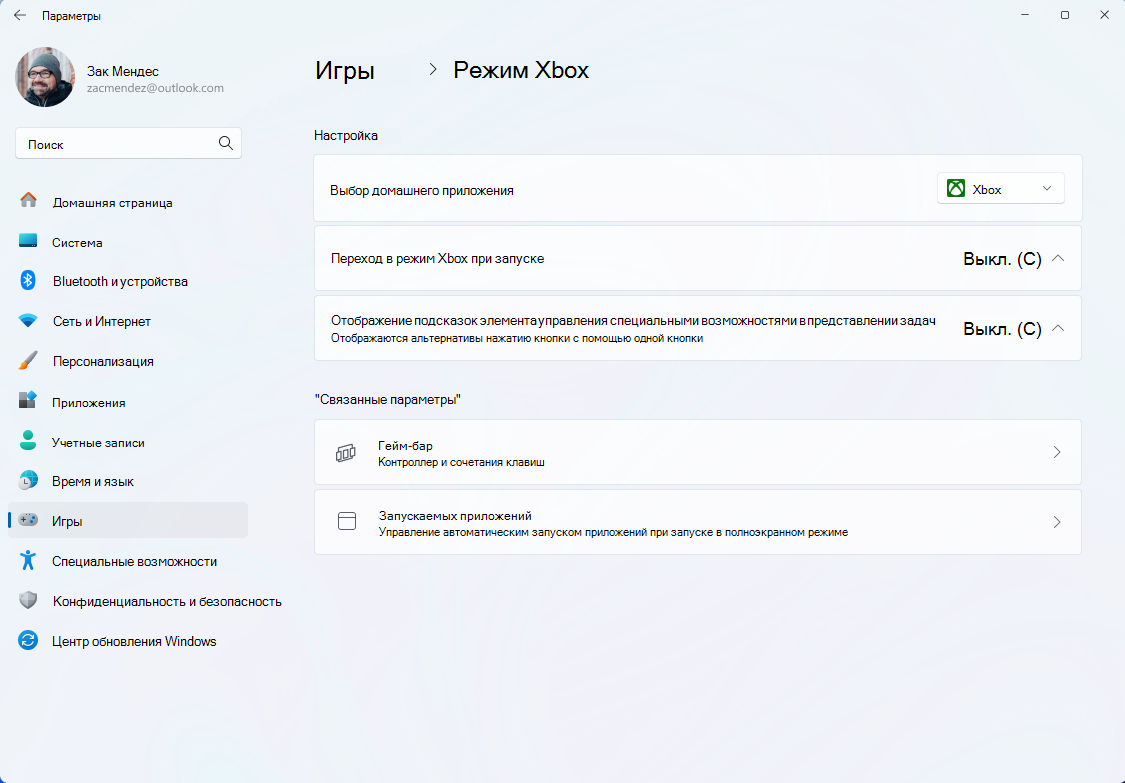Open the Специальные возможности accessibility icon
The image size is (1125, 783).
coord(28,561)
